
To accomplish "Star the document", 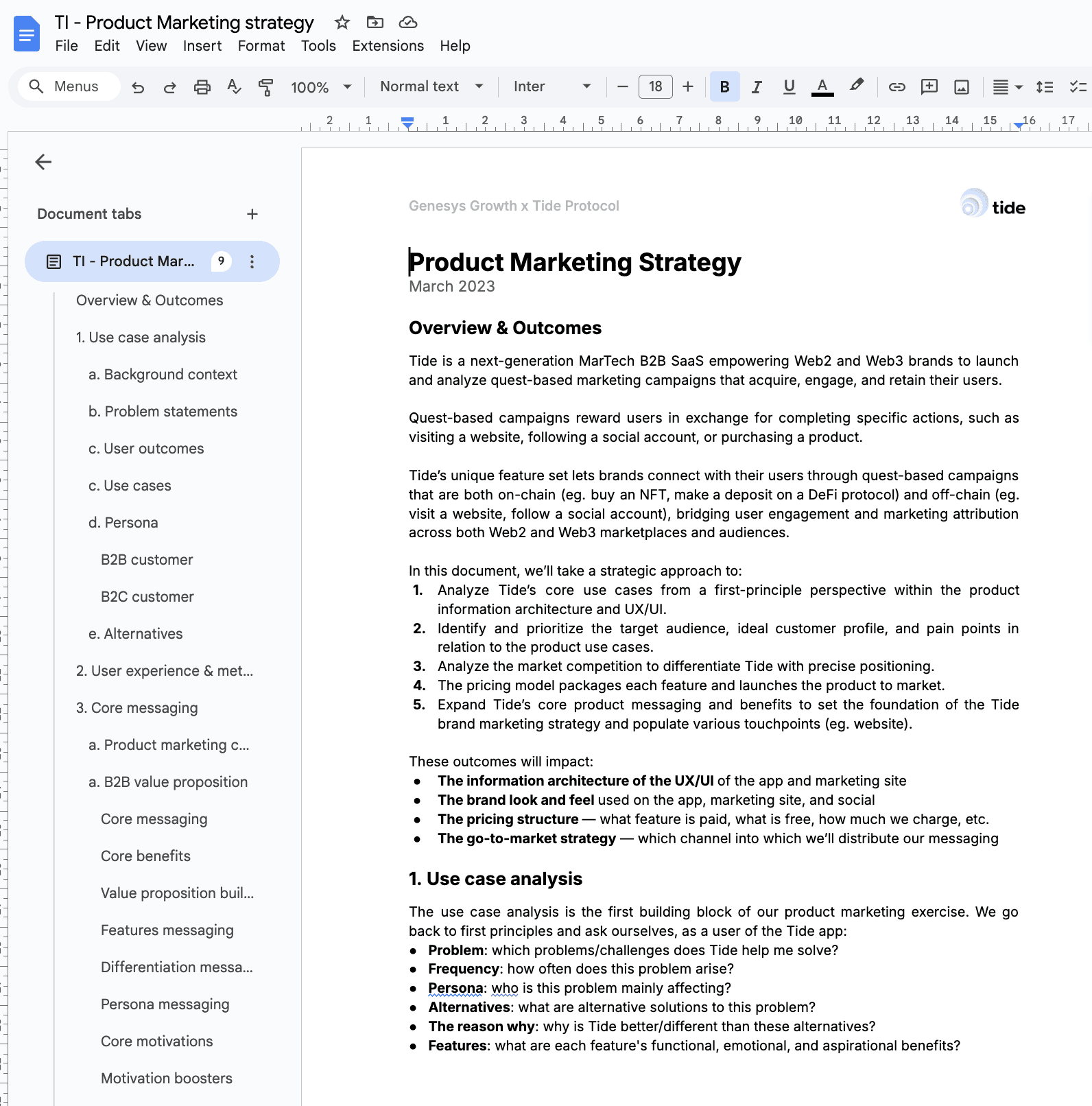I will (342, 23).
